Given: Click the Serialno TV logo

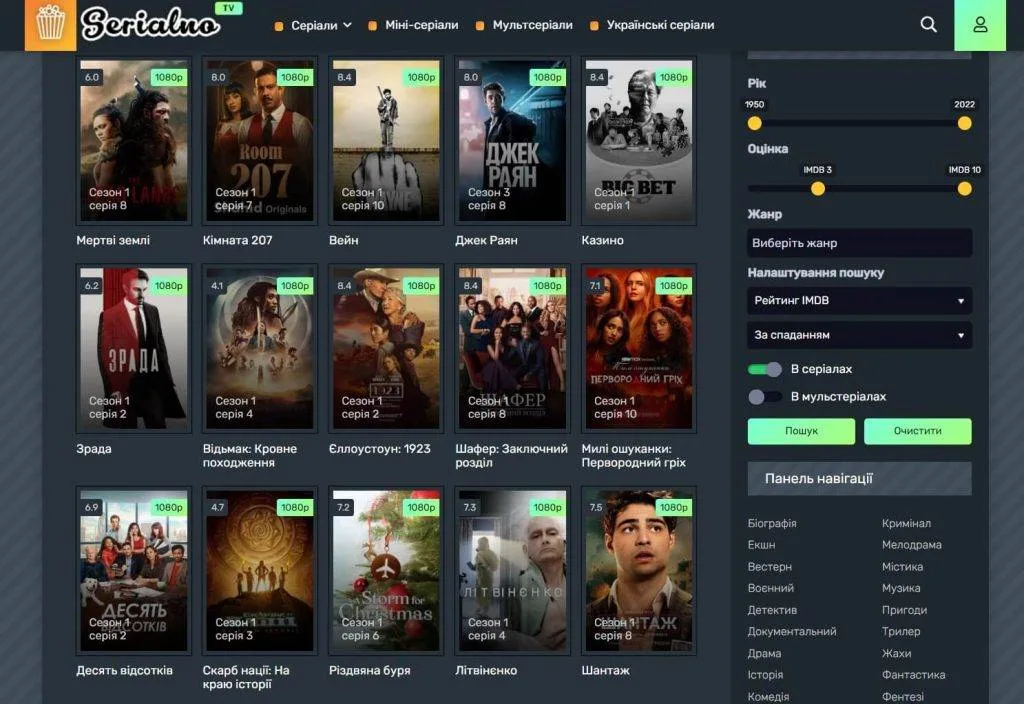Looking at the screenshot, I should click(x=160, y=22).
